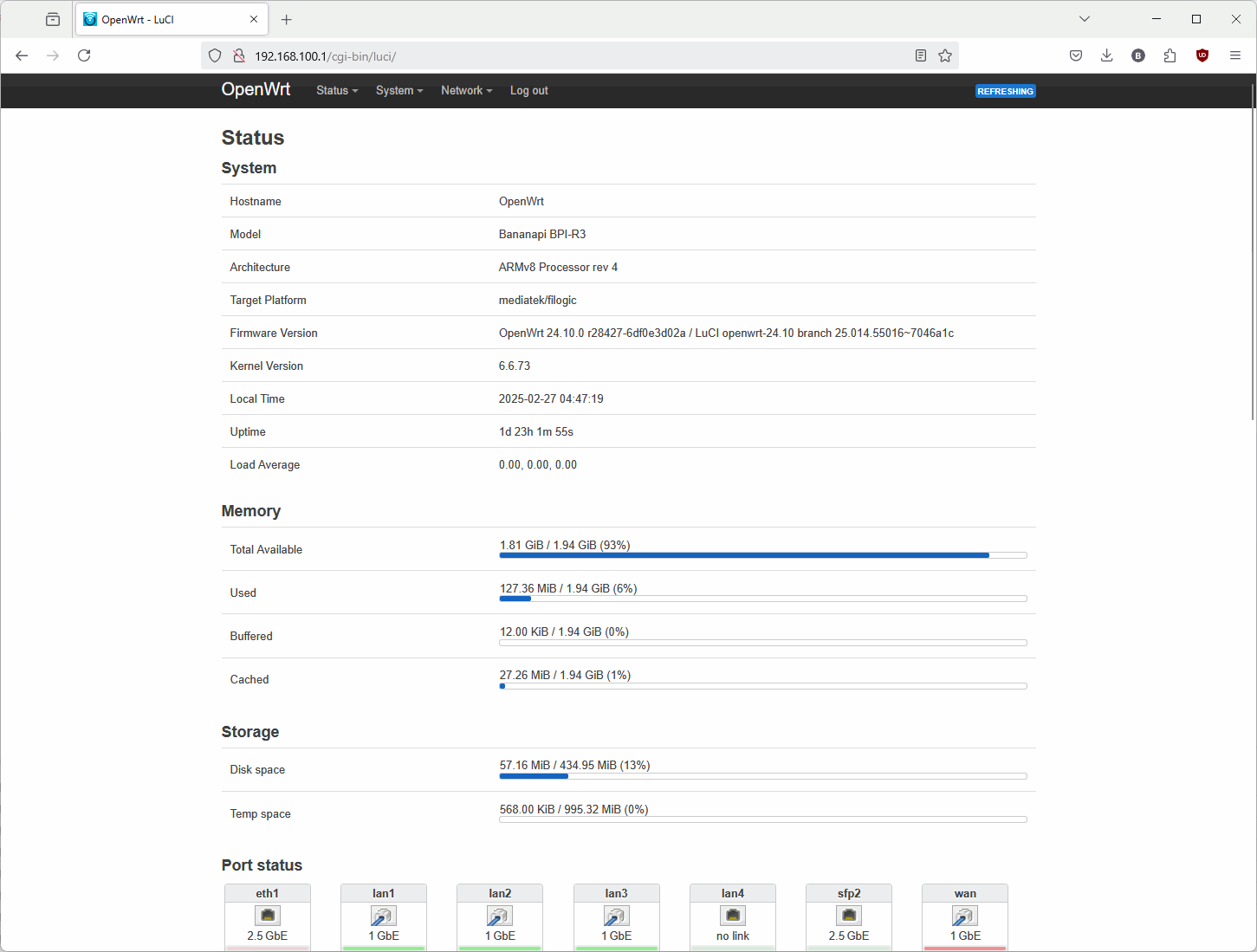Open the extensions puzzle icon
This screenshot has height=952, width=1257.
pyautogui.click(x=1170, y=55)
